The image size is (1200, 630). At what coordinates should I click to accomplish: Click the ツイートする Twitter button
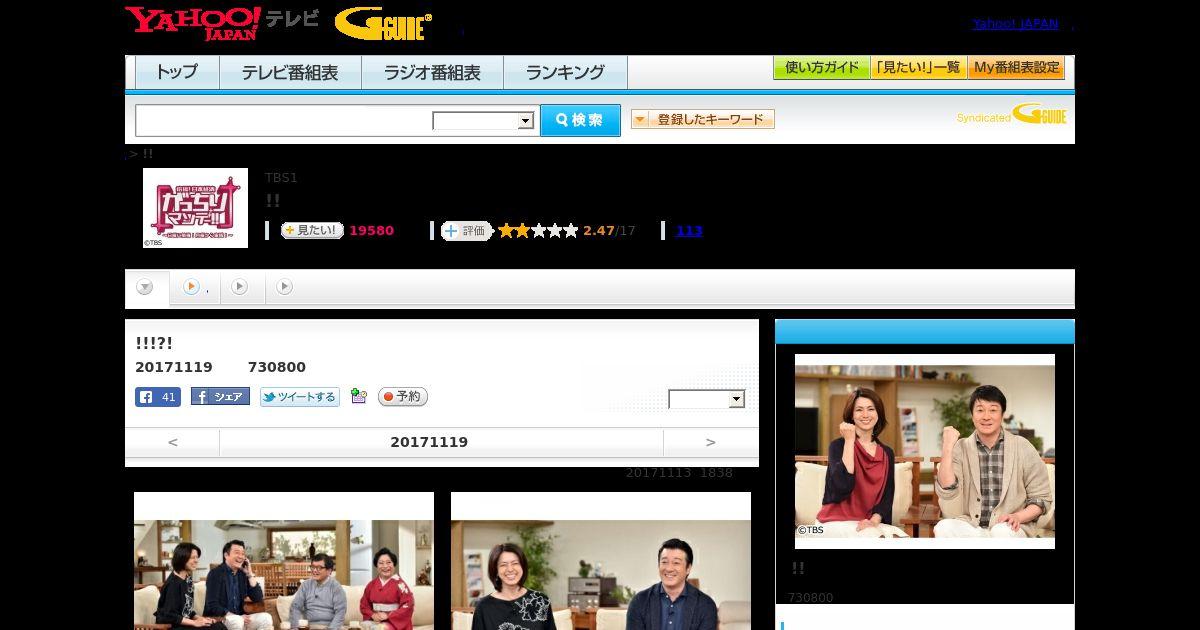(300, 397)
